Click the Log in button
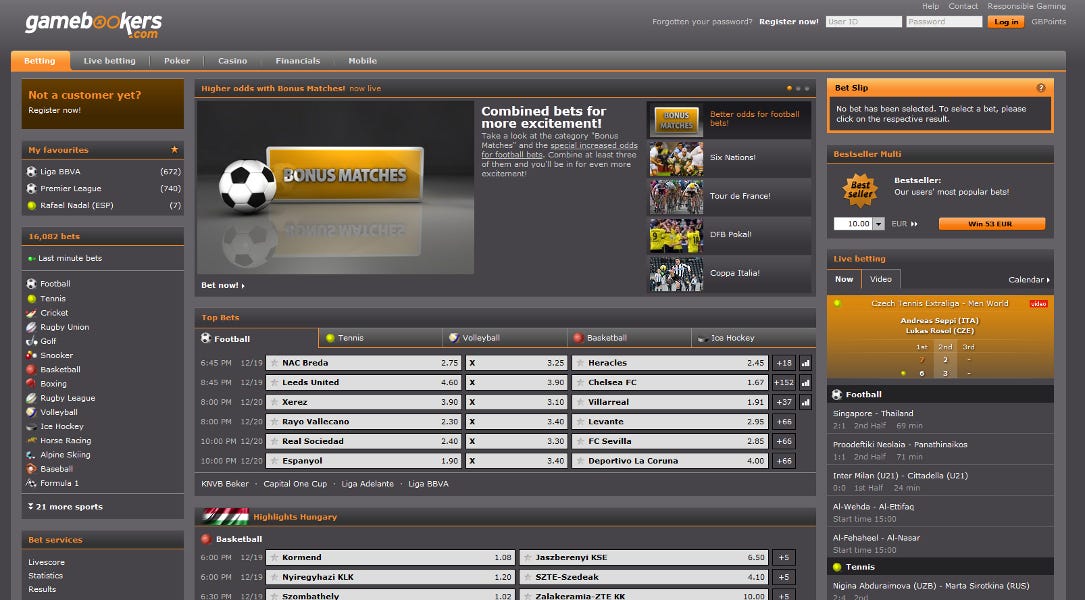1085x600 pixels. [1005, 21]
